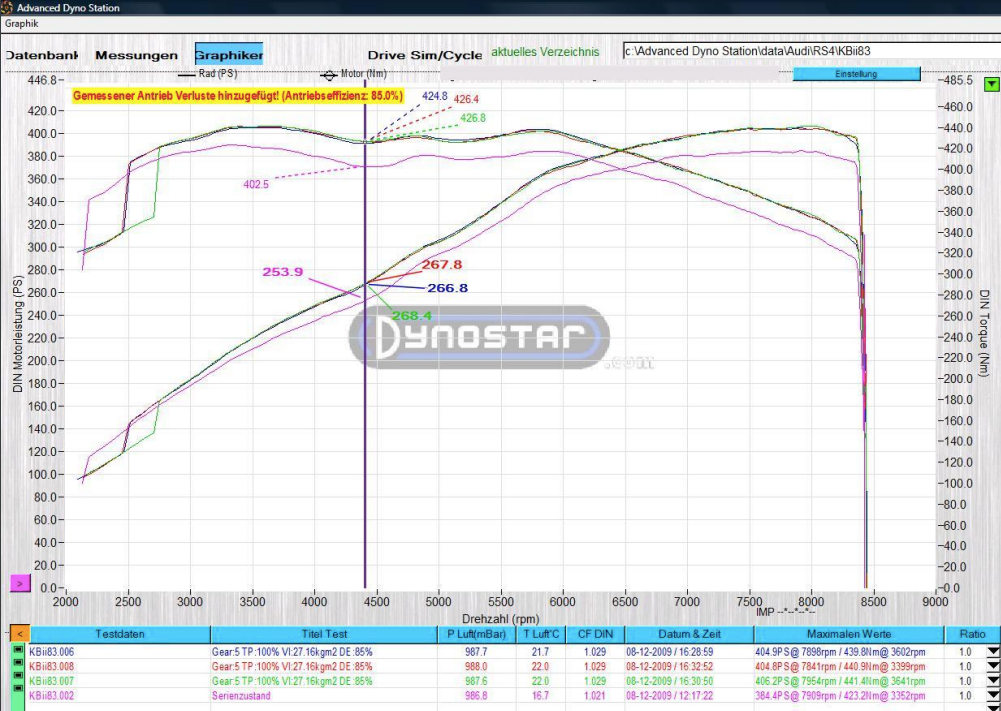Open the Drive Sim/Cycle section
The height and width of the screenshot is (711, 1001).
(424, 55)
